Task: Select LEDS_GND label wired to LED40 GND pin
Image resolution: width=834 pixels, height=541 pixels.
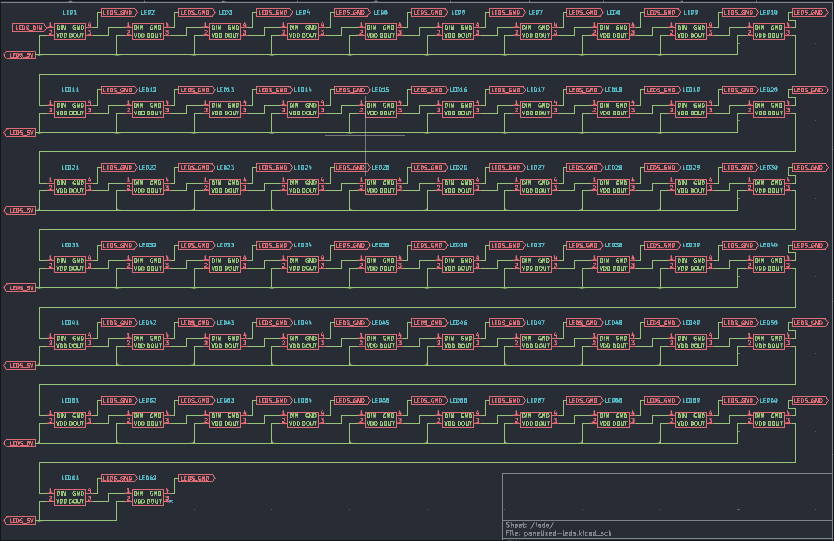Action: click(x=810, y=245)
